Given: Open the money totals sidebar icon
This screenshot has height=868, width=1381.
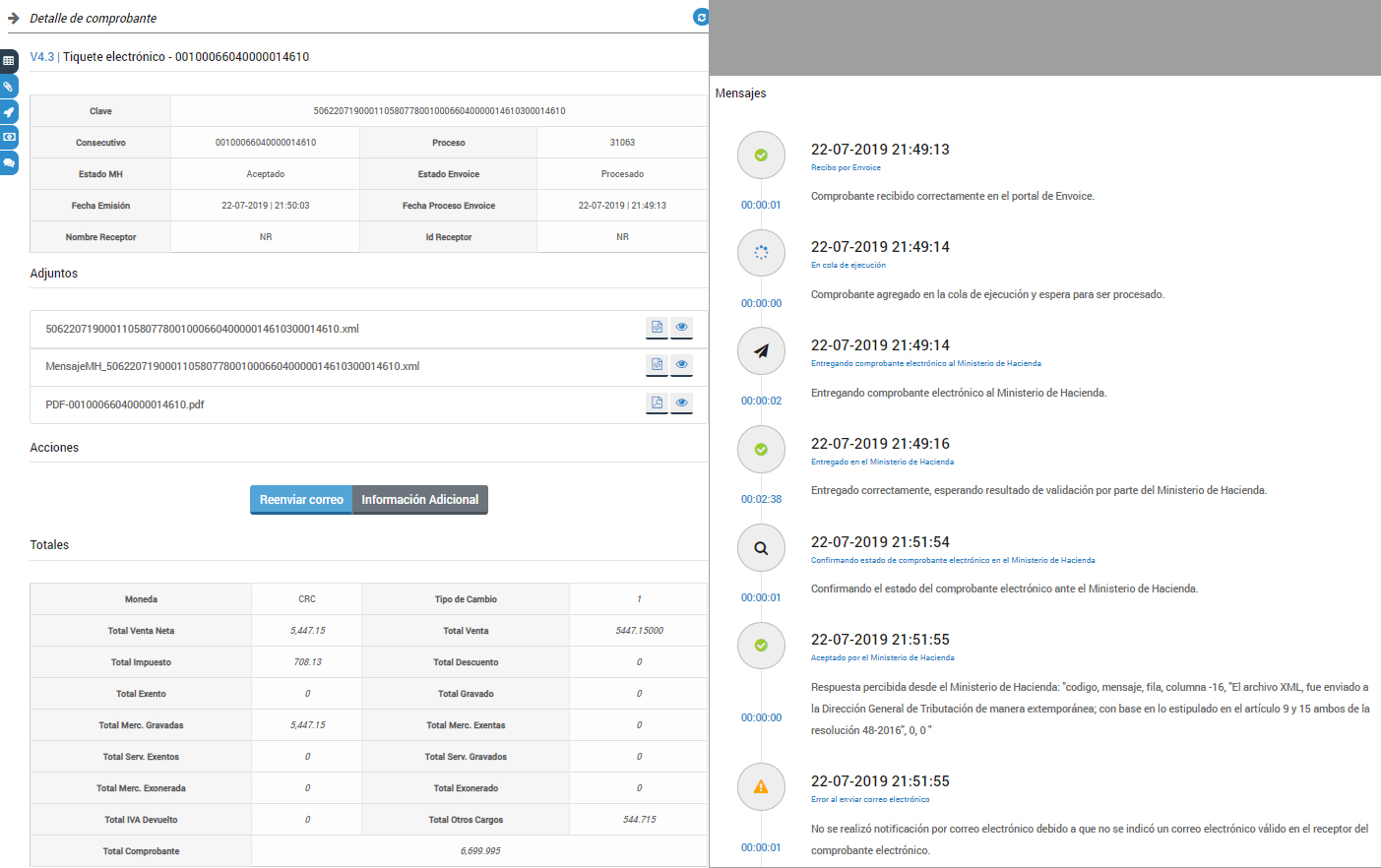Looking at the screenshot, I should 9,137.
